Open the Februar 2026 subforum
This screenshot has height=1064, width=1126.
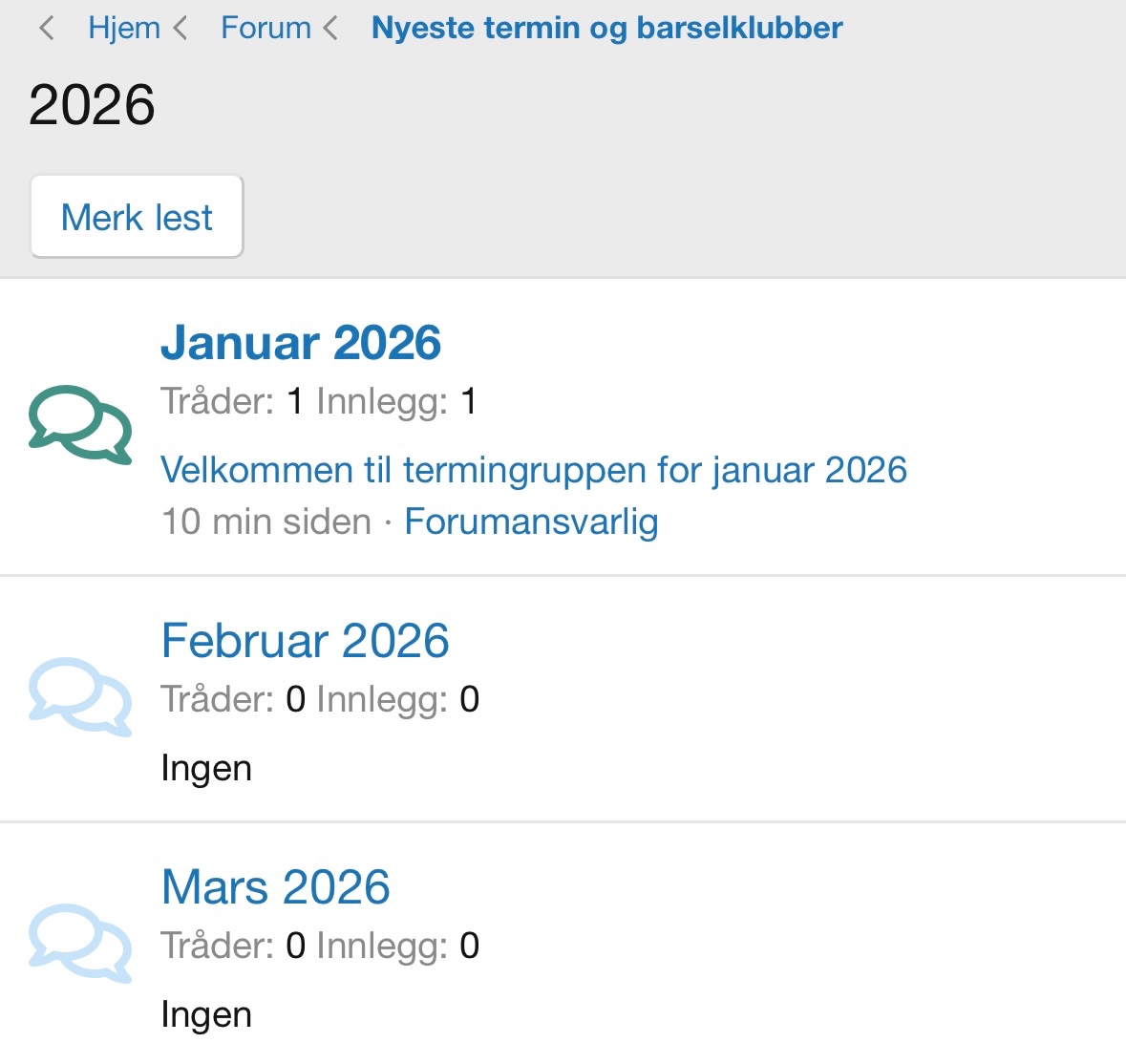point(305,641)
